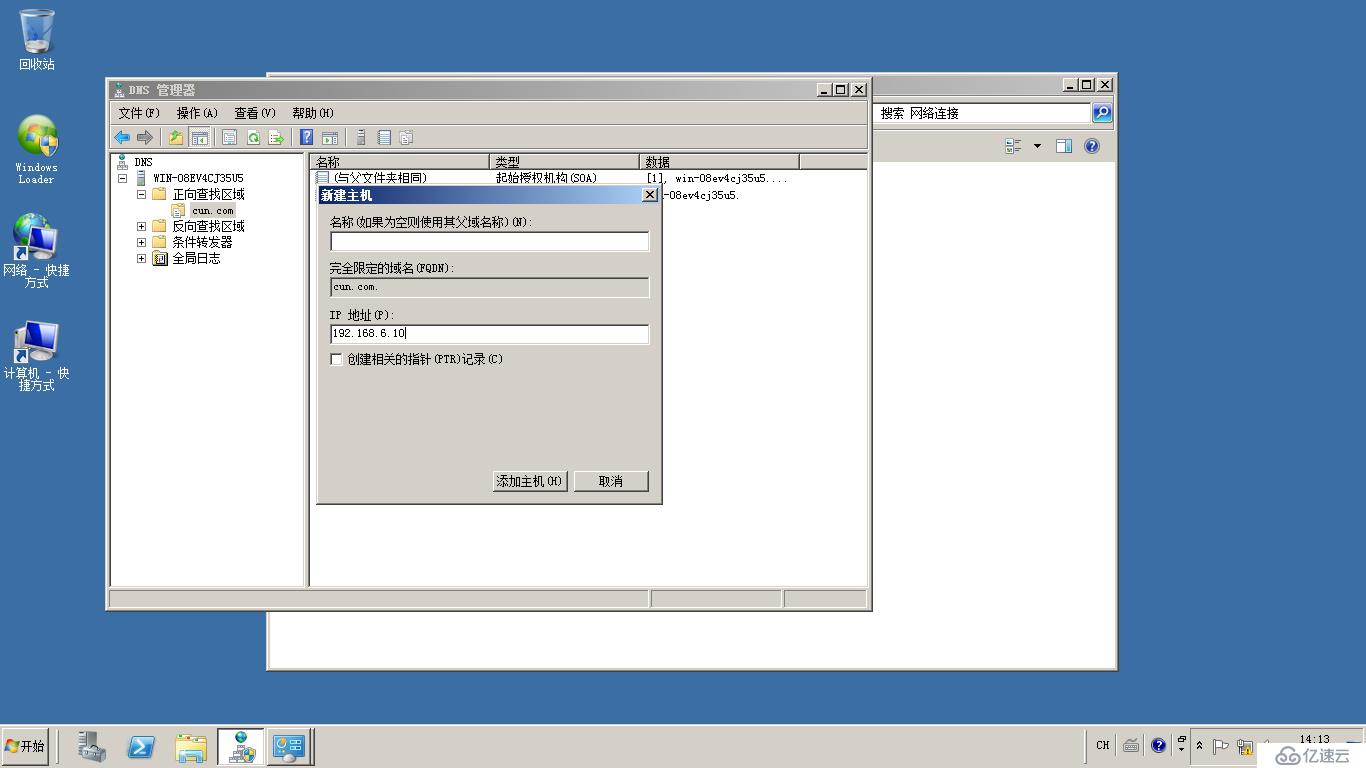Click the tray help question-mark icon
1366x768 pixels.
pos(1158,745)
